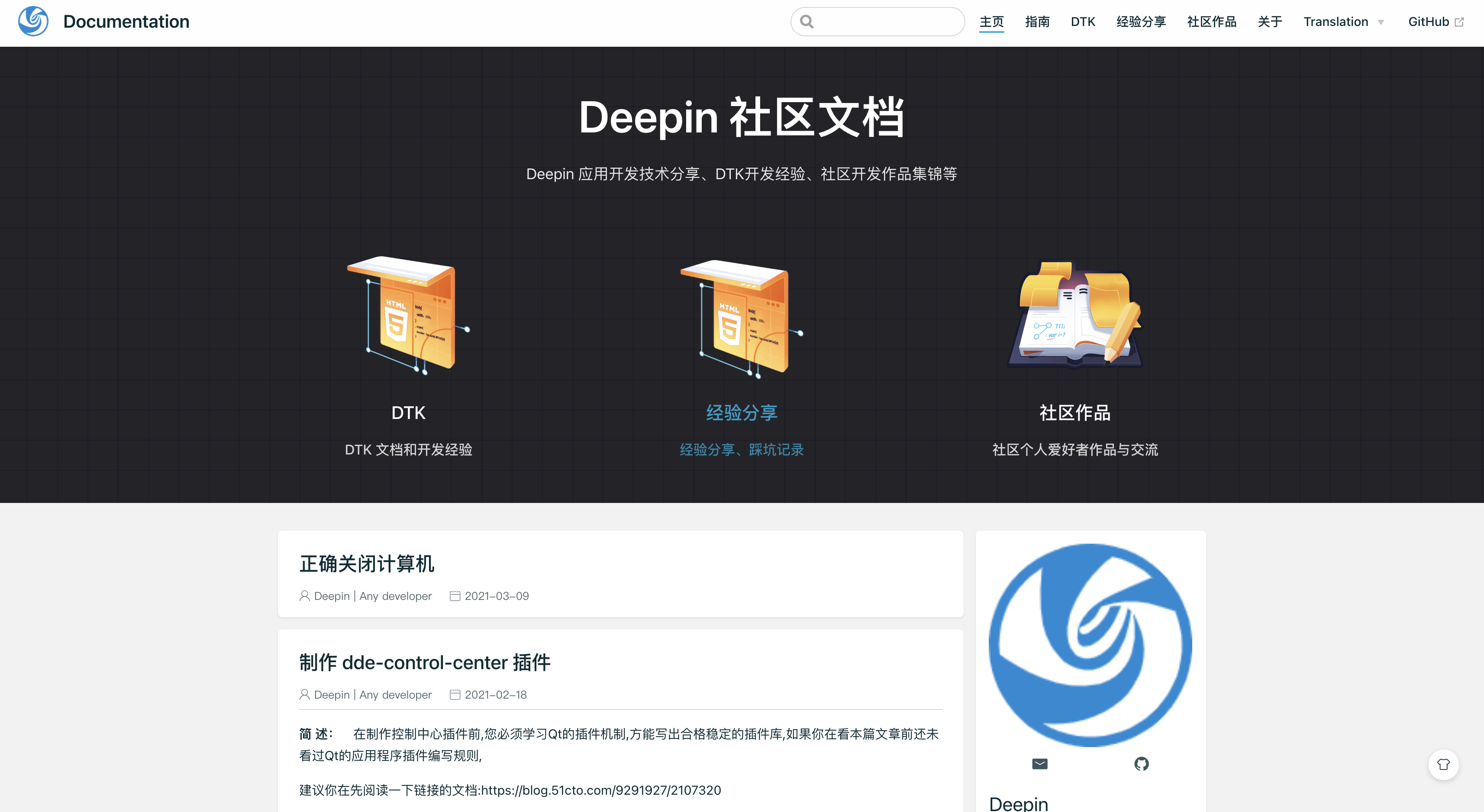Open the 经验分享 nav item

1141,22
